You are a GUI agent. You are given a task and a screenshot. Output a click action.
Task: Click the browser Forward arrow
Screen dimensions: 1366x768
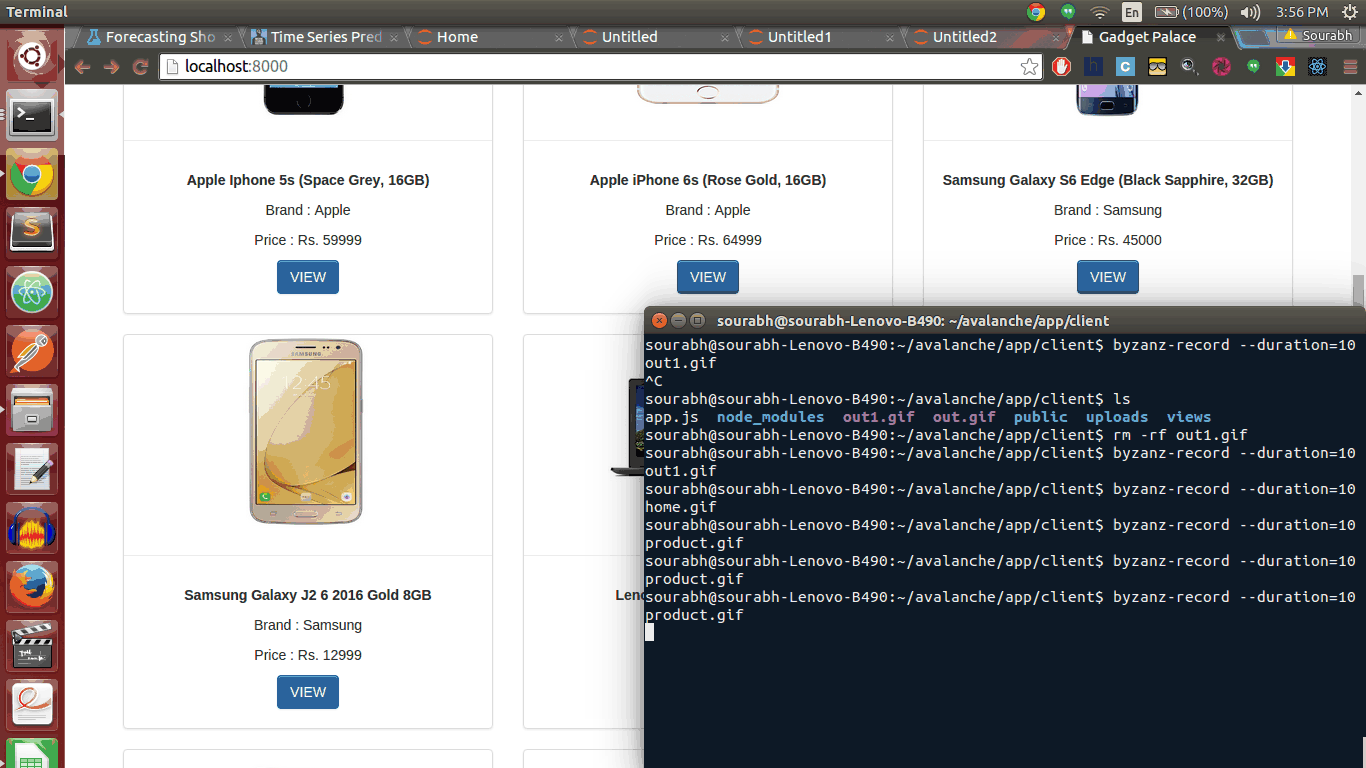point(112,67)
